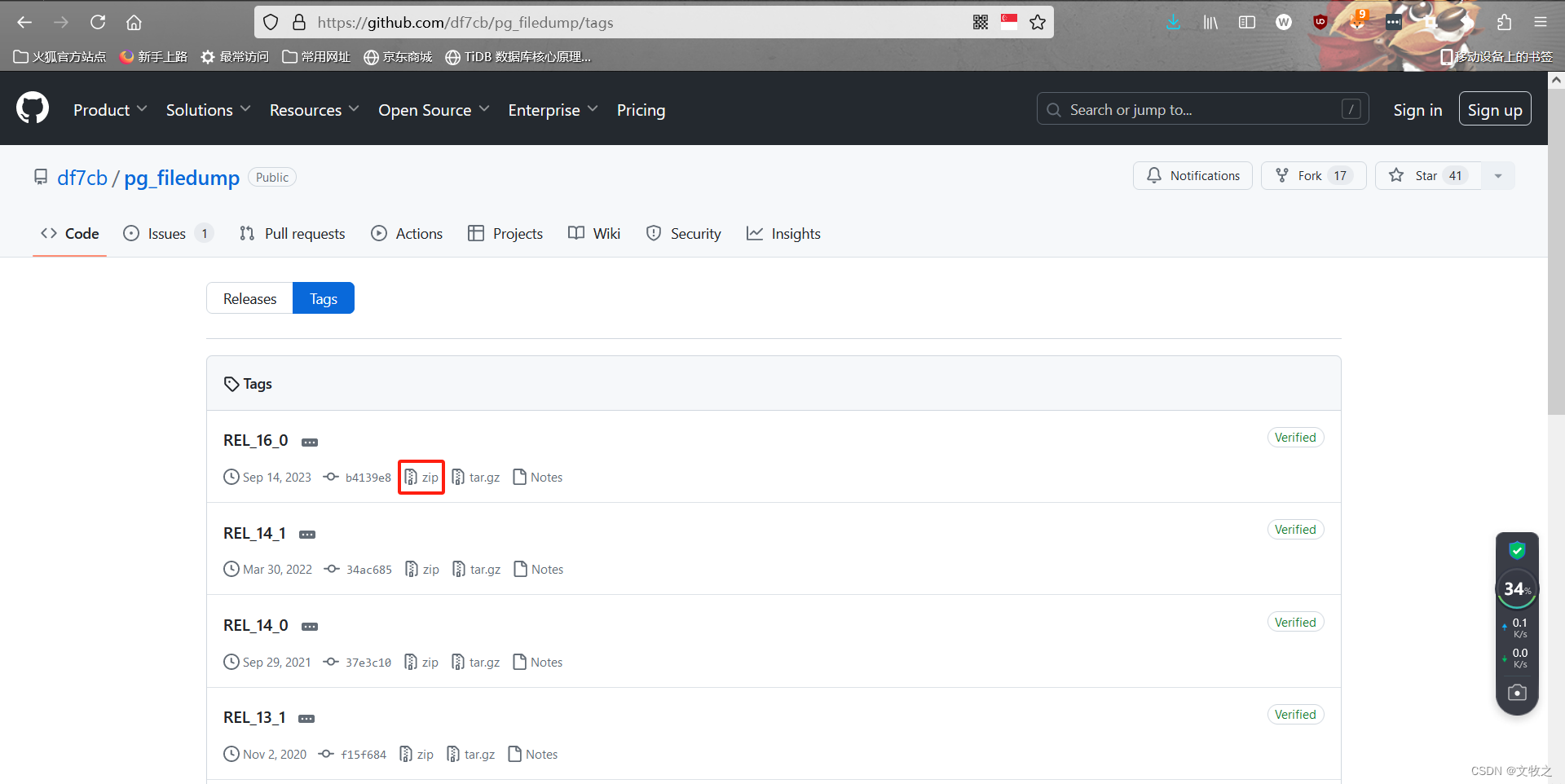The image size is (1565, 784).
Task: Open the QR code icon in address bar
Action: tap(981, 22)
